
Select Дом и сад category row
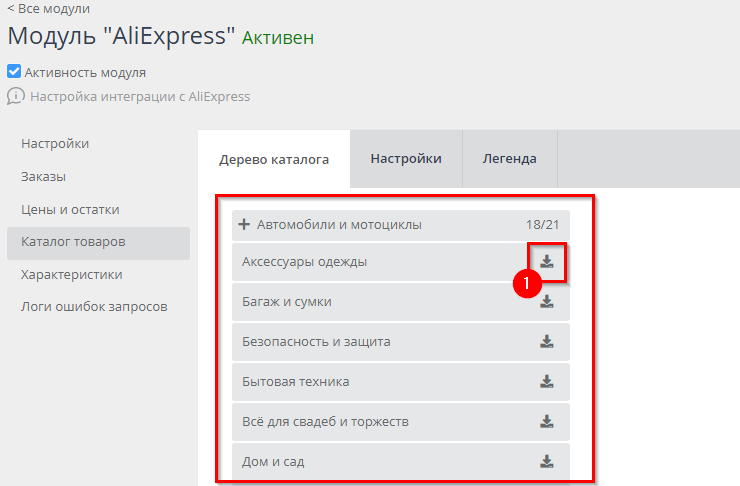[401, 462]
